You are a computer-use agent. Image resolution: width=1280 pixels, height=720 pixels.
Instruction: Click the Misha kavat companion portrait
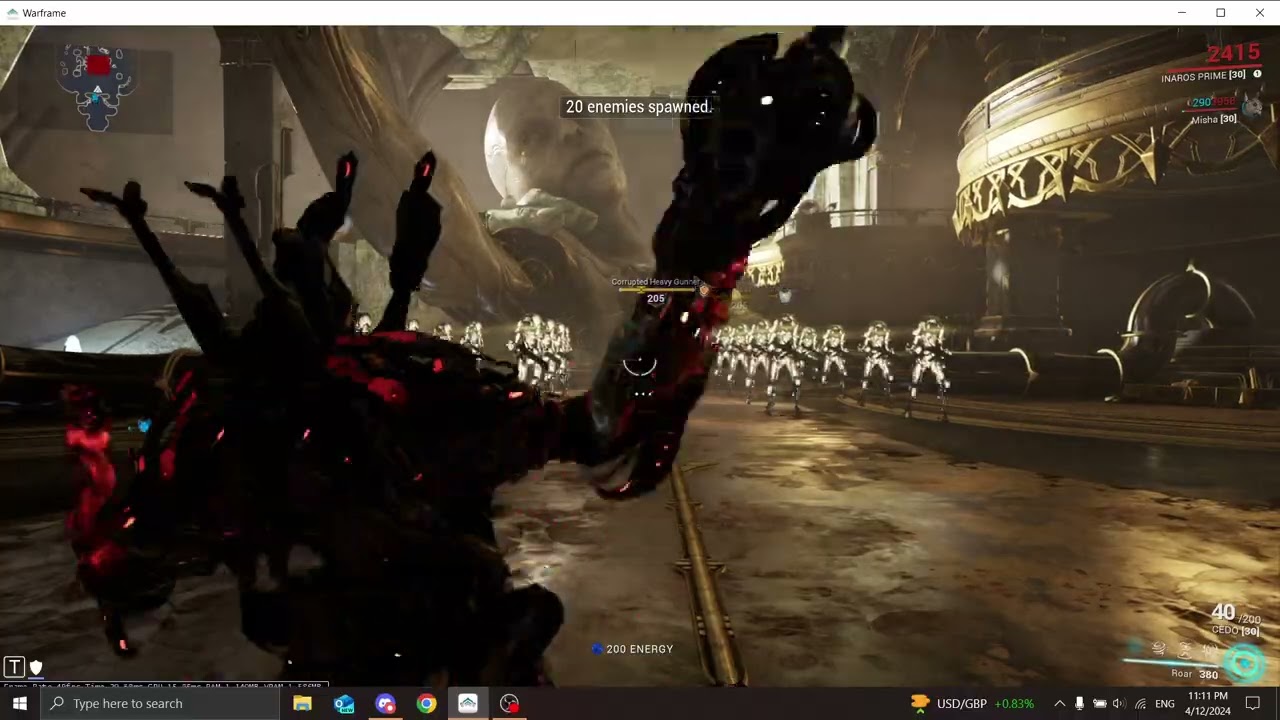pyautogui.click(x=1254, y=106)
